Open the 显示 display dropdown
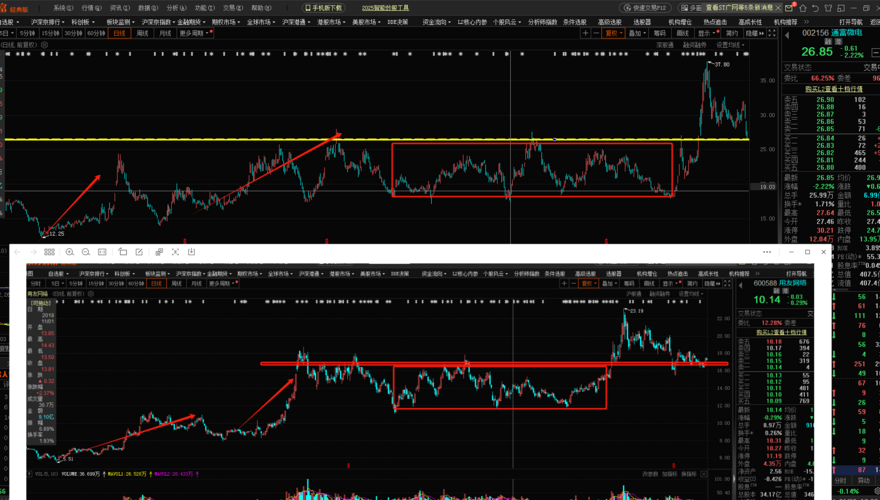This screenshot has height=500, width=880. [x=707, y=33]
